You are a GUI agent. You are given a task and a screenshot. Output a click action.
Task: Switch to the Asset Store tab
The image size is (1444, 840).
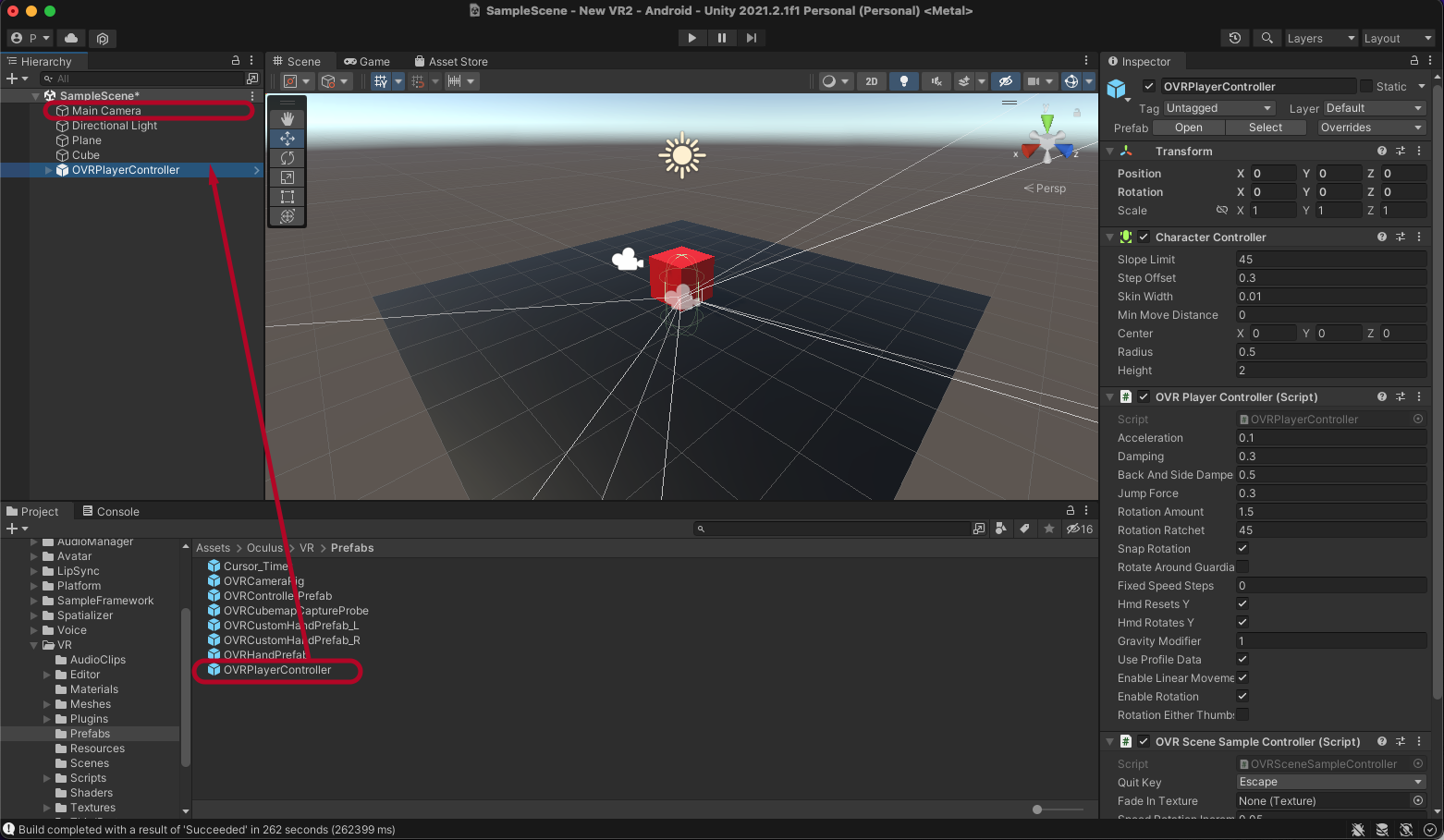pos(451,61)
